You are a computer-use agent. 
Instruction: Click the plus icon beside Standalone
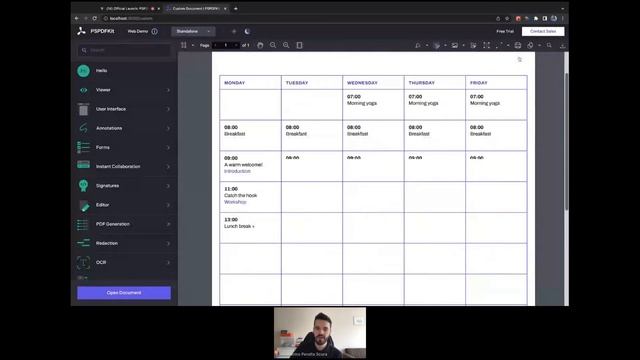tap(234, 31)
